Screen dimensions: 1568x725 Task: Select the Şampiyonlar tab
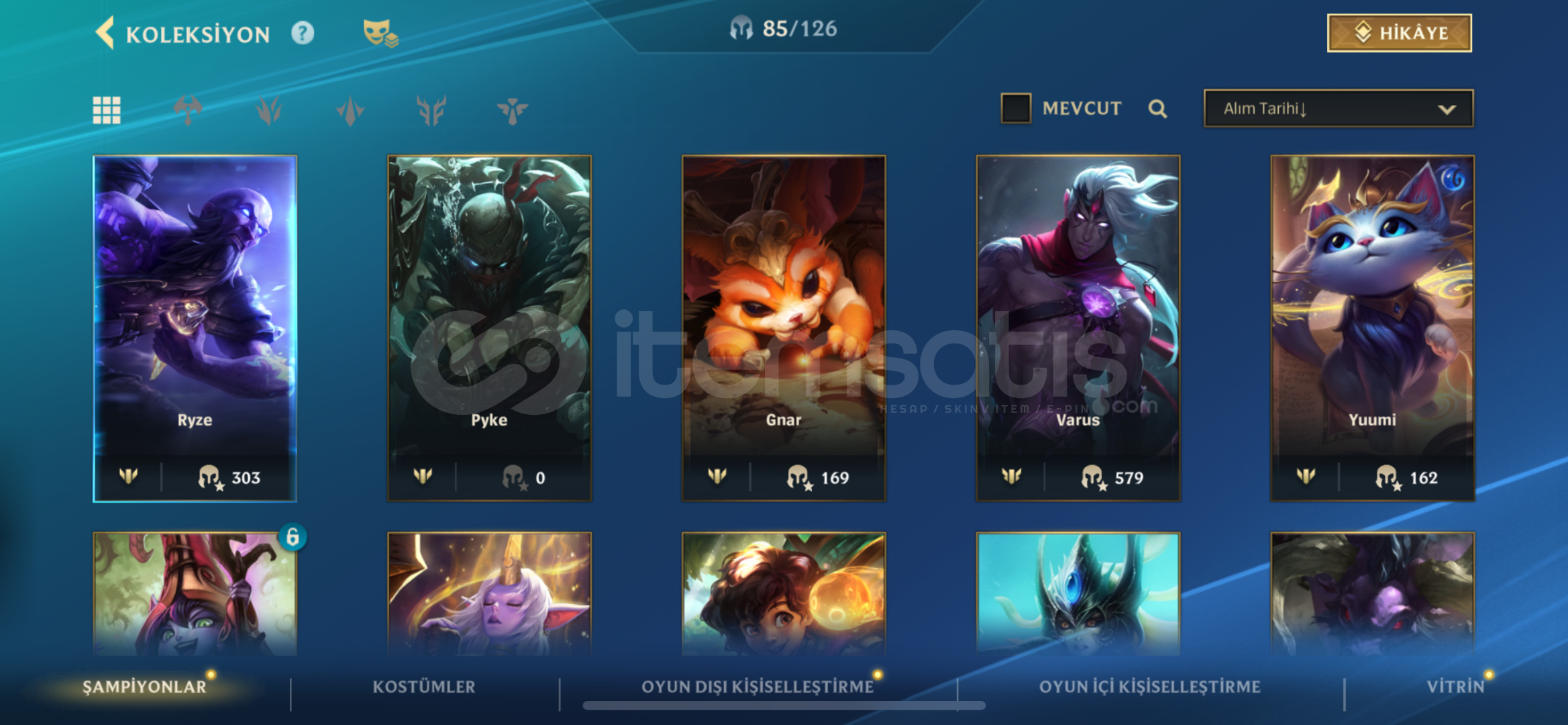point(144,687)
